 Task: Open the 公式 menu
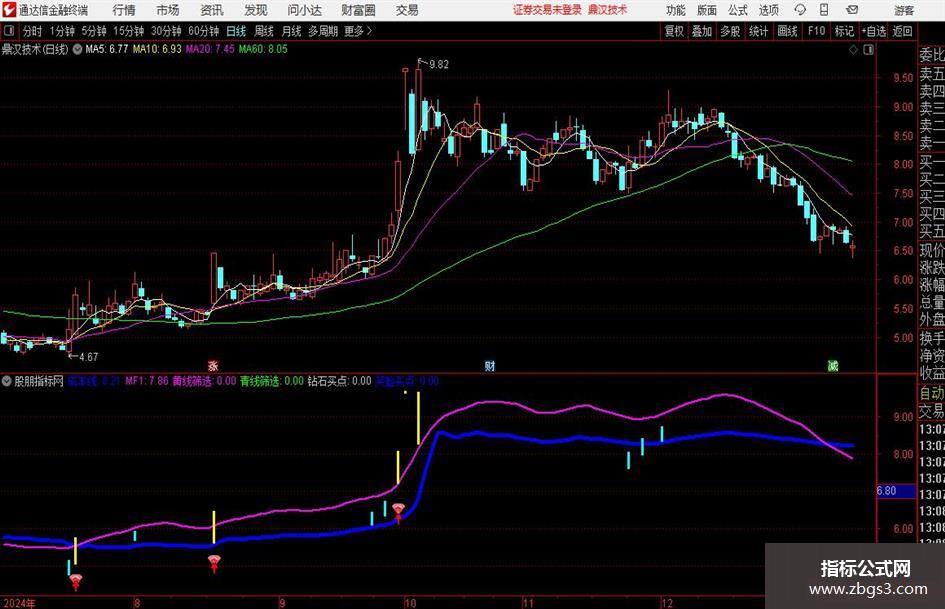738,10
